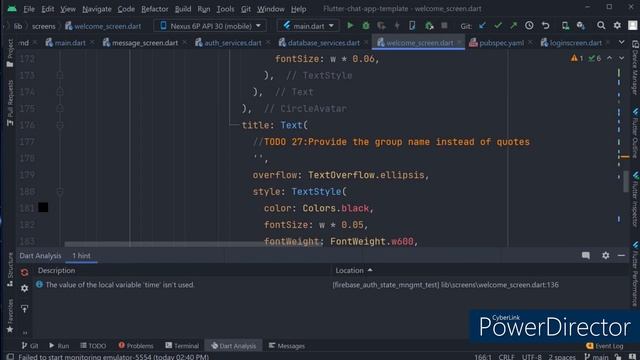Collapse the code fold marker at line 180
This screenshot has width=640, height=360.
coord(60,192)
